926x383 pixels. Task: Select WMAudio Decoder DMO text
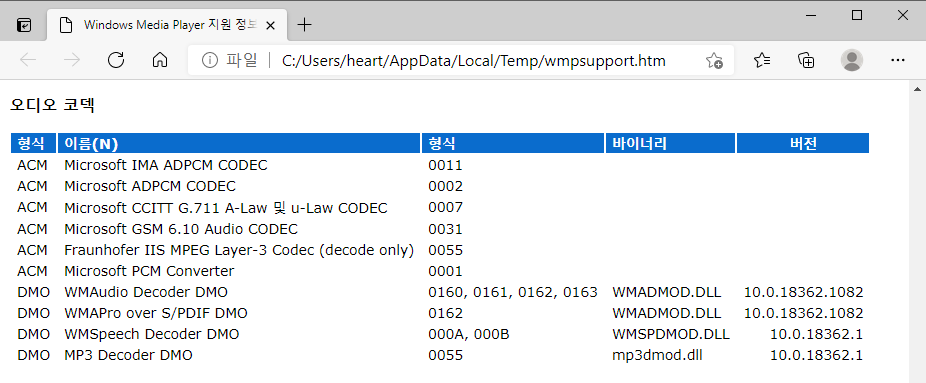coord(146,292)
